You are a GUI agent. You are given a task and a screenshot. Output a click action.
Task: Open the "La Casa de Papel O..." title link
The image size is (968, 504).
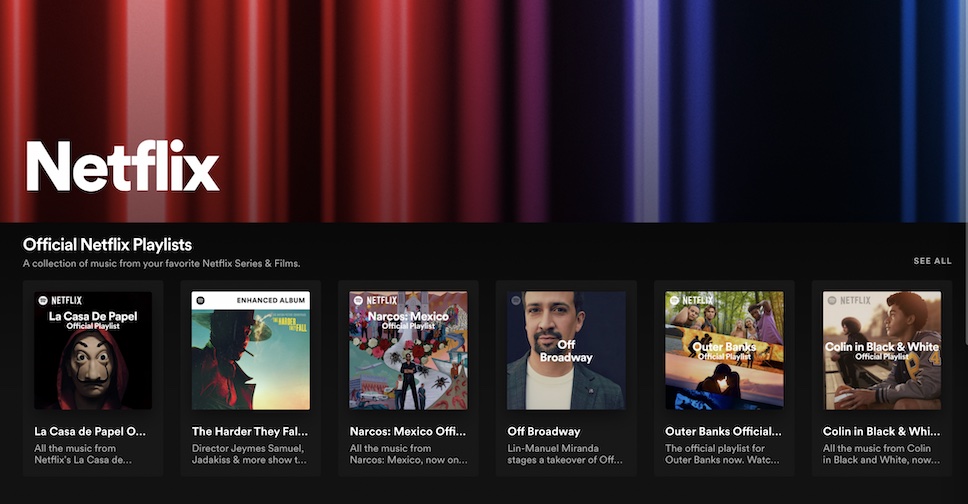90,431
